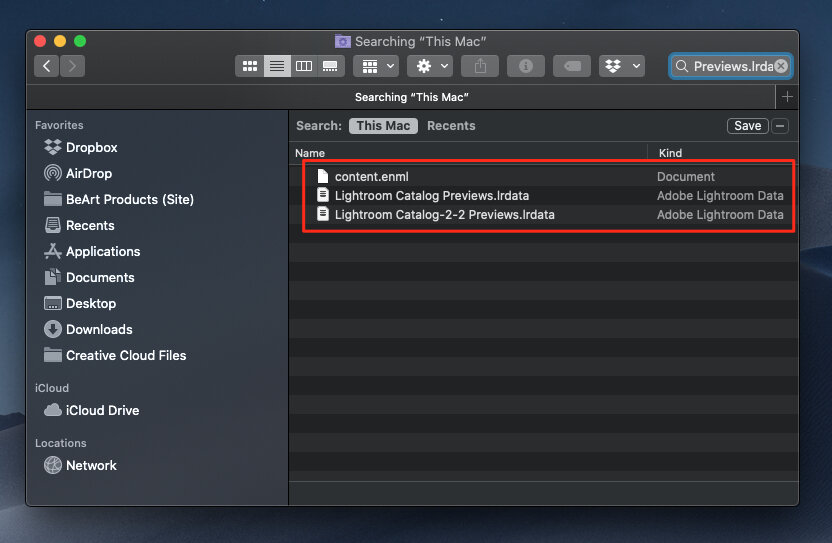Screen dimensions: 832x543
Task: Sort results by Name column
Action: (310, 153)
